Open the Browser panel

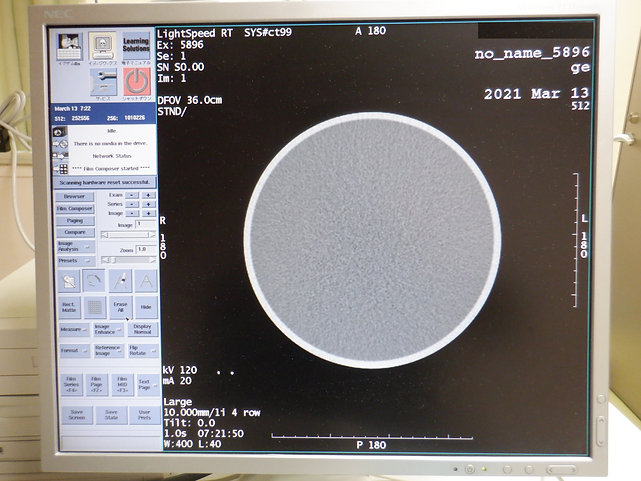pyautogui.click(x=75, y=196)
